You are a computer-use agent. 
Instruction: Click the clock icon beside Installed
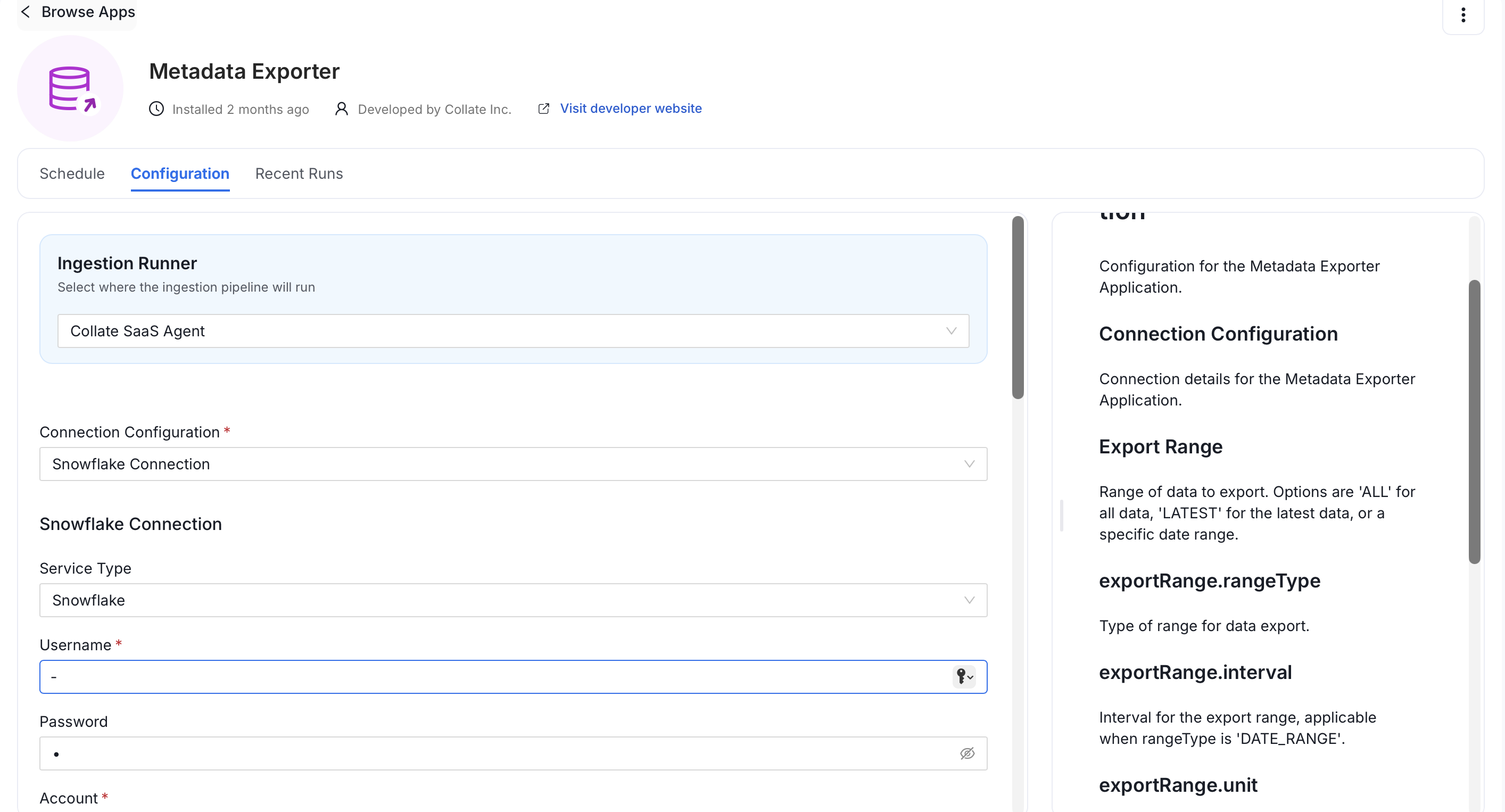tap(156, 109)
